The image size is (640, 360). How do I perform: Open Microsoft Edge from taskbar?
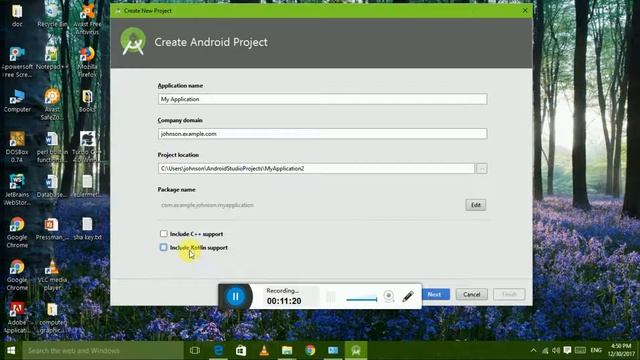click(x=218, y=350)
